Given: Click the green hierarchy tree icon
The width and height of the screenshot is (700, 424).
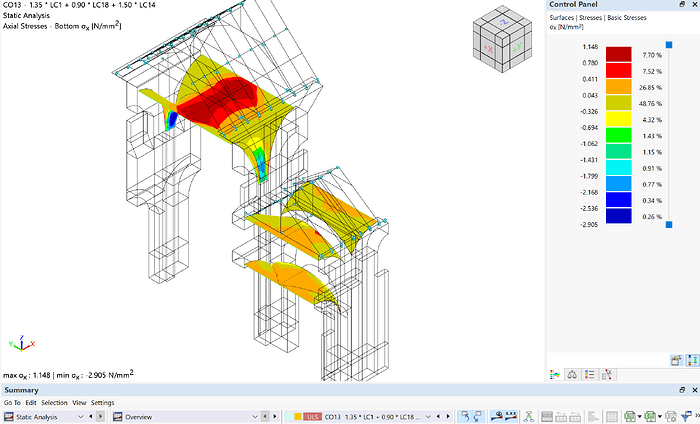Looking at the screenshot, I should 529,416.
